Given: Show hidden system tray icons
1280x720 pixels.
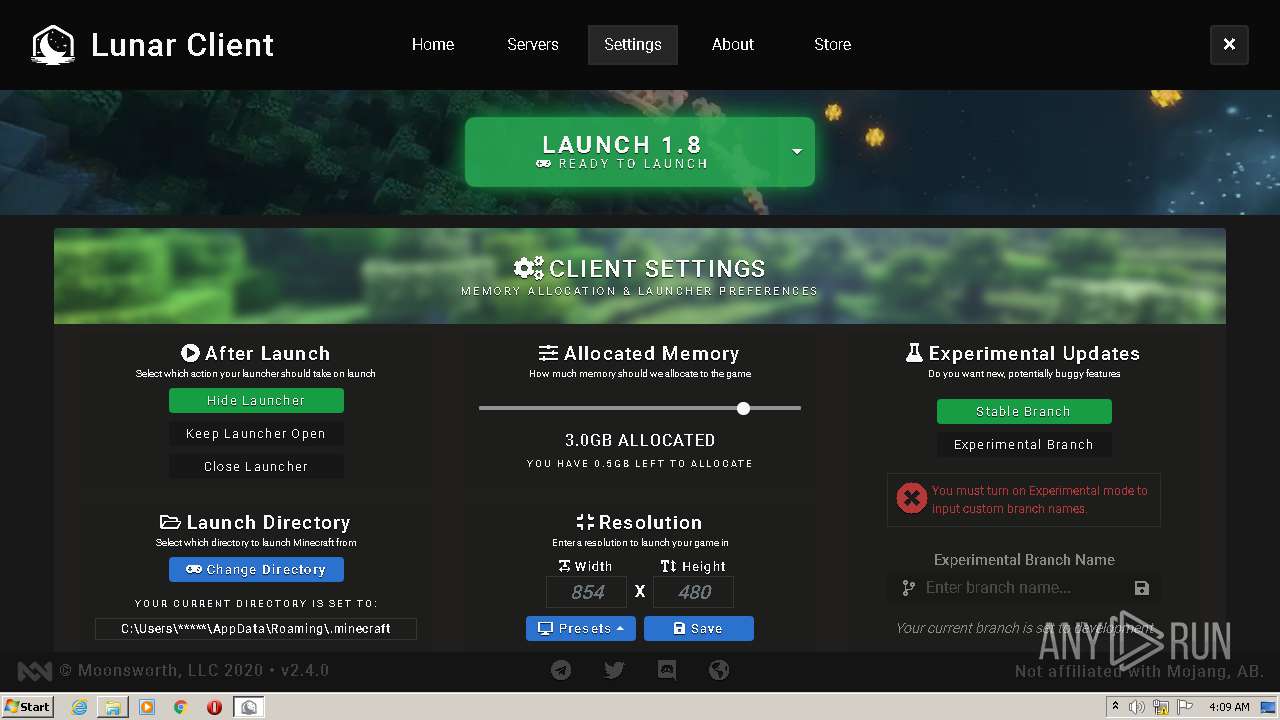Looking at the screenshot, I should [x=1116, y=707].
